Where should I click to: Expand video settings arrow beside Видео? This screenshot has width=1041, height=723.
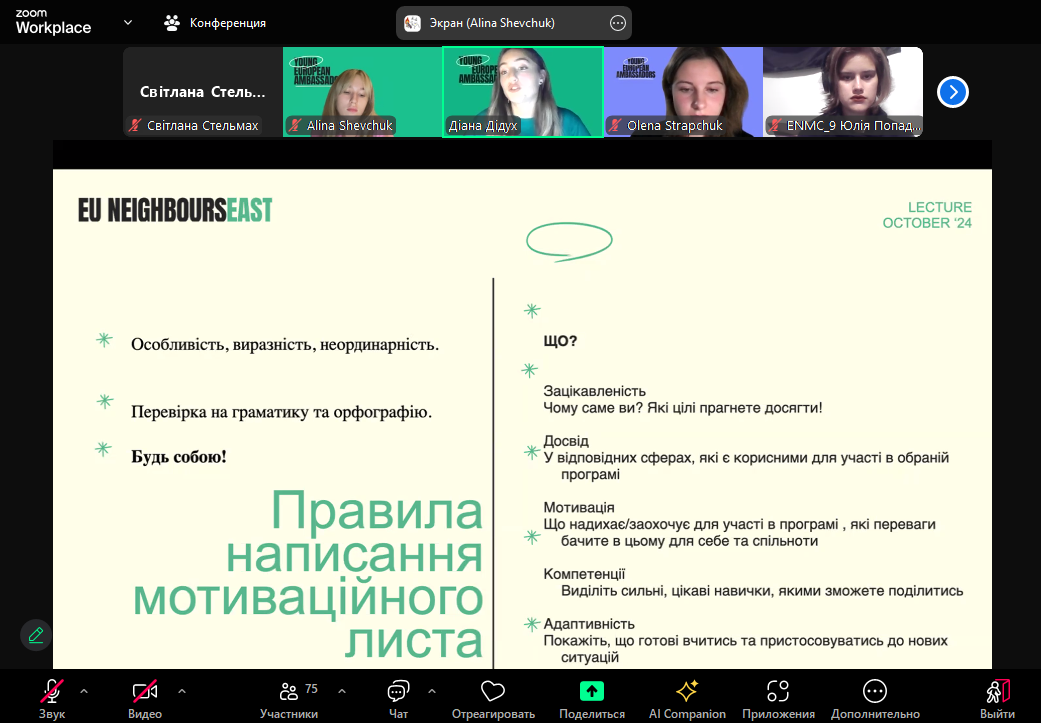tap(181, 690)
